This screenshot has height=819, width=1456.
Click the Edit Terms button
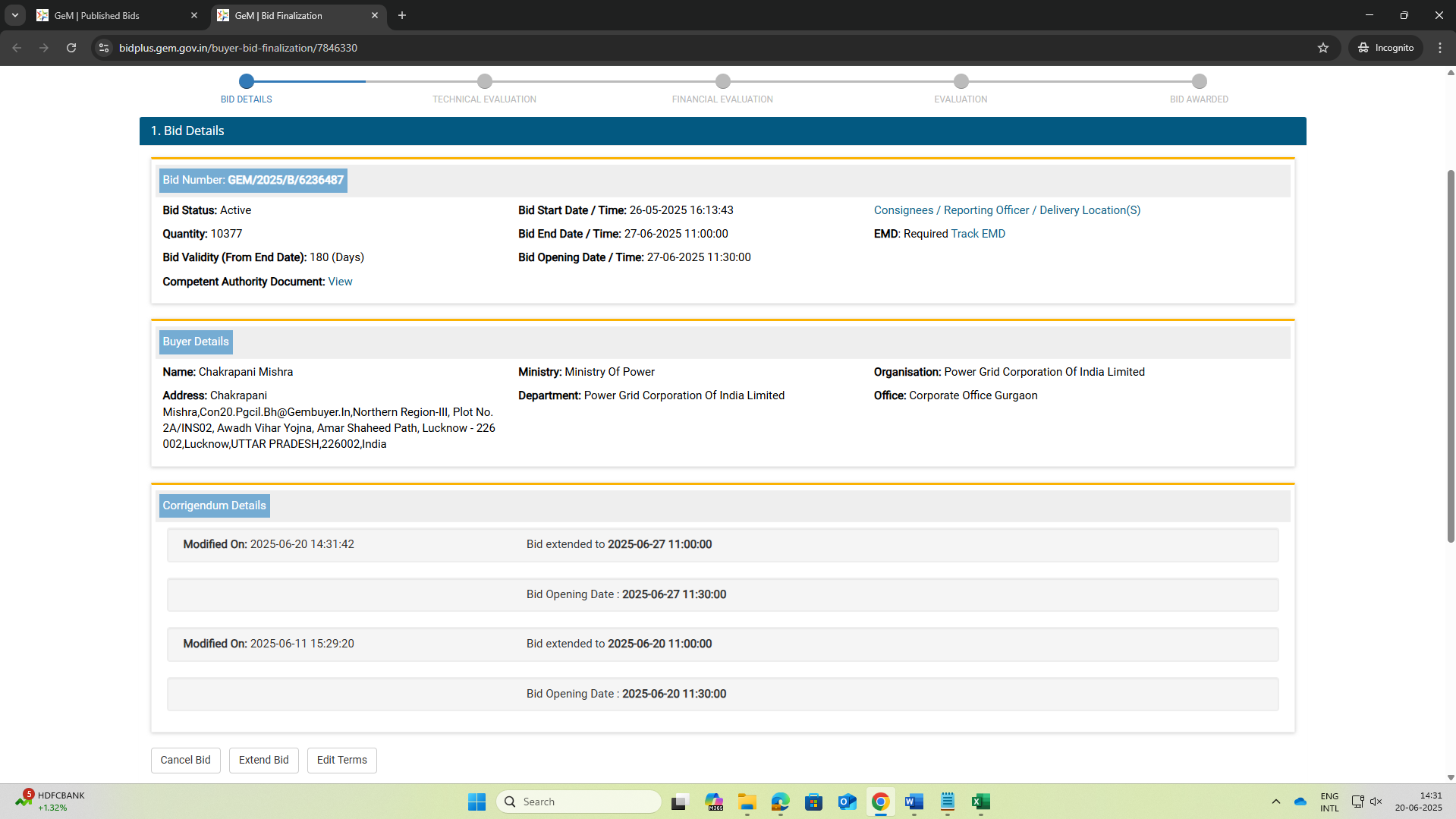[342, 760]
